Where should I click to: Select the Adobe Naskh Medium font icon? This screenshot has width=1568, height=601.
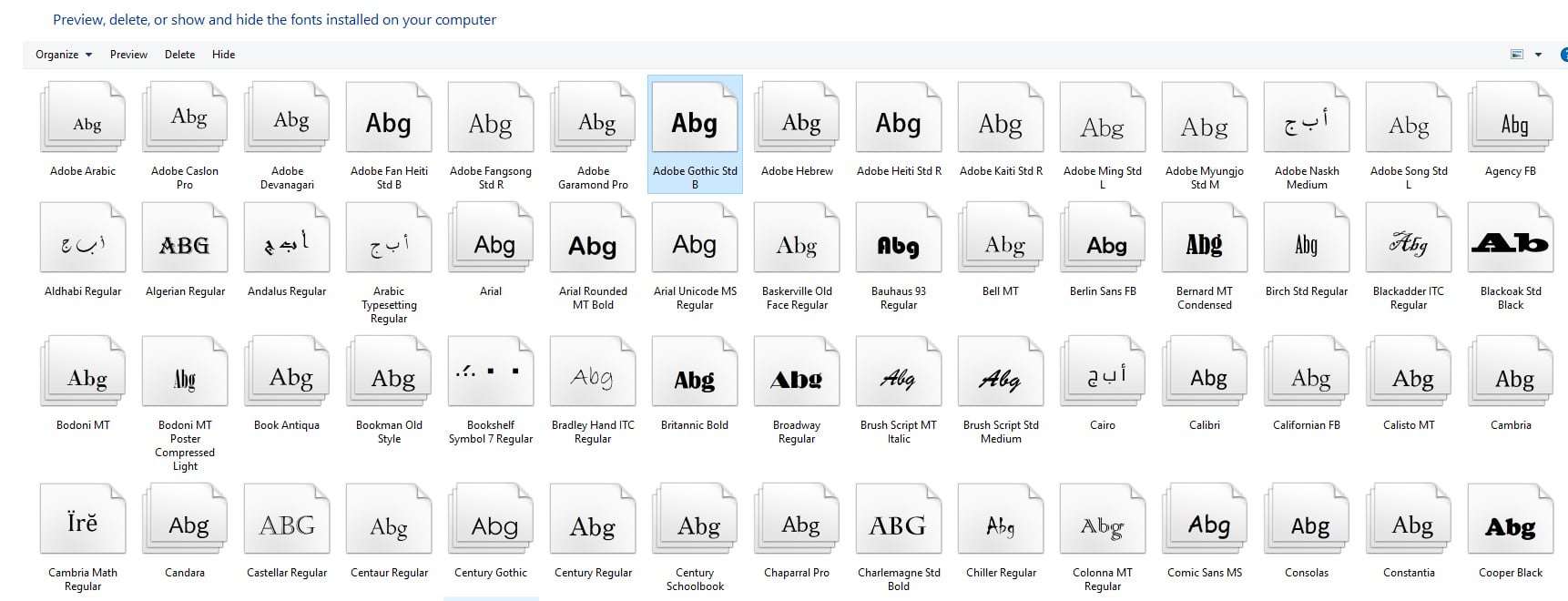[1307, 117]
